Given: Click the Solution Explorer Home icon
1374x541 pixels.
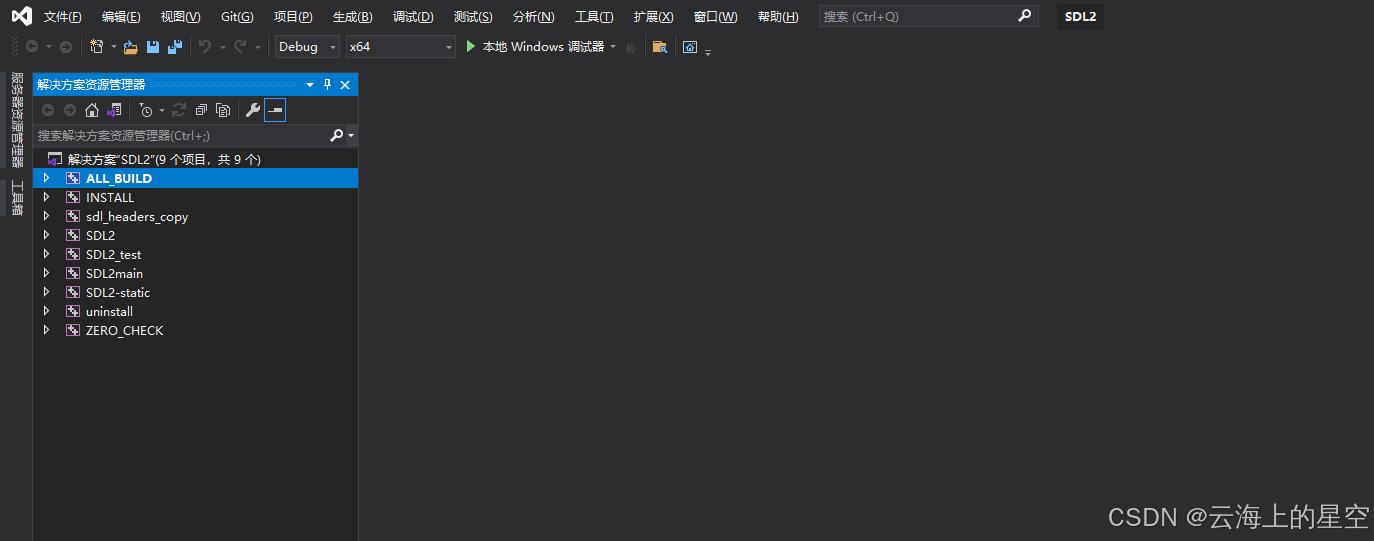Looking at the screenshot, I should (x=92, y=110).
